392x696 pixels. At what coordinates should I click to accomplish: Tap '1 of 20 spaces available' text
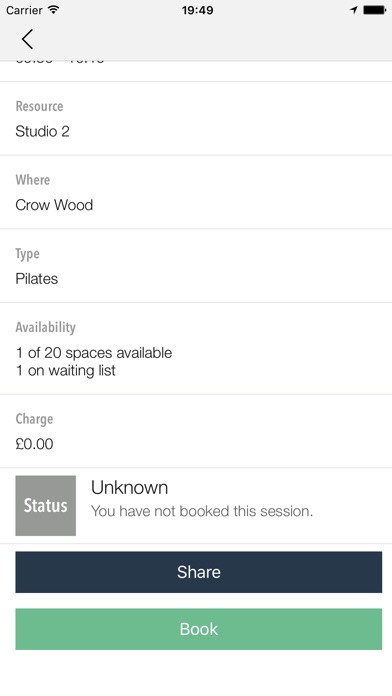tap(94, 353)
